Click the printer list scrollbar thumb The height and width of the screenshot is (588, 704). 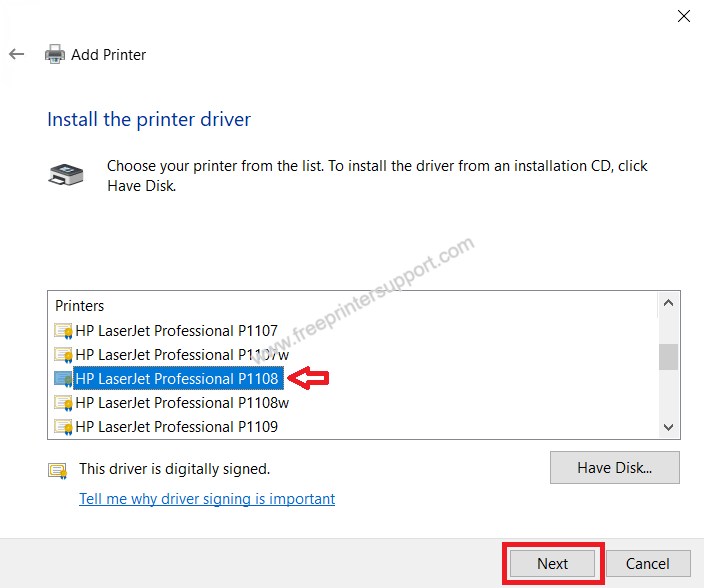tap(668, 356)
